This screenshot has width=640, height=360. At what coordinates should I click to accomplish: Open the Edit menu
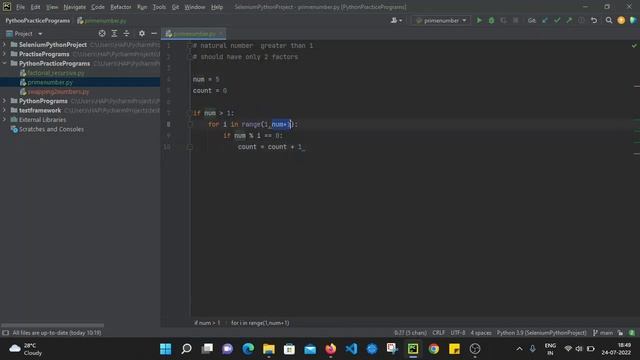(36, 7)
